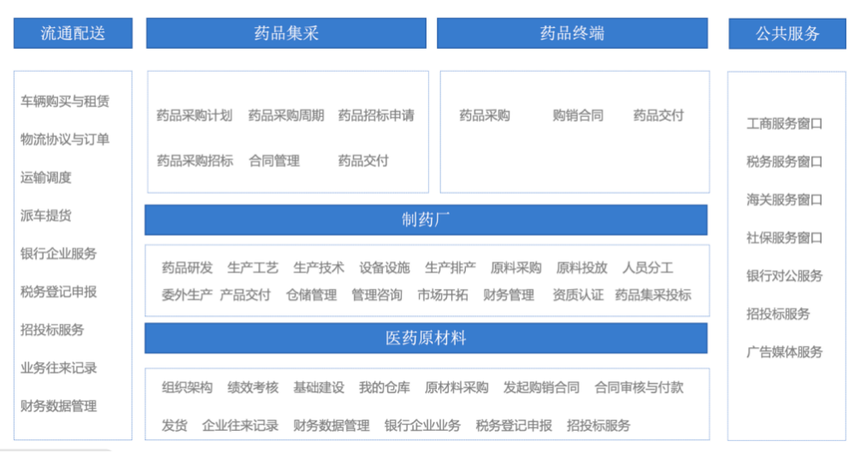Open 派车提货 entry
This screenshot has height=453, width=860.
(x=46, y=216)
